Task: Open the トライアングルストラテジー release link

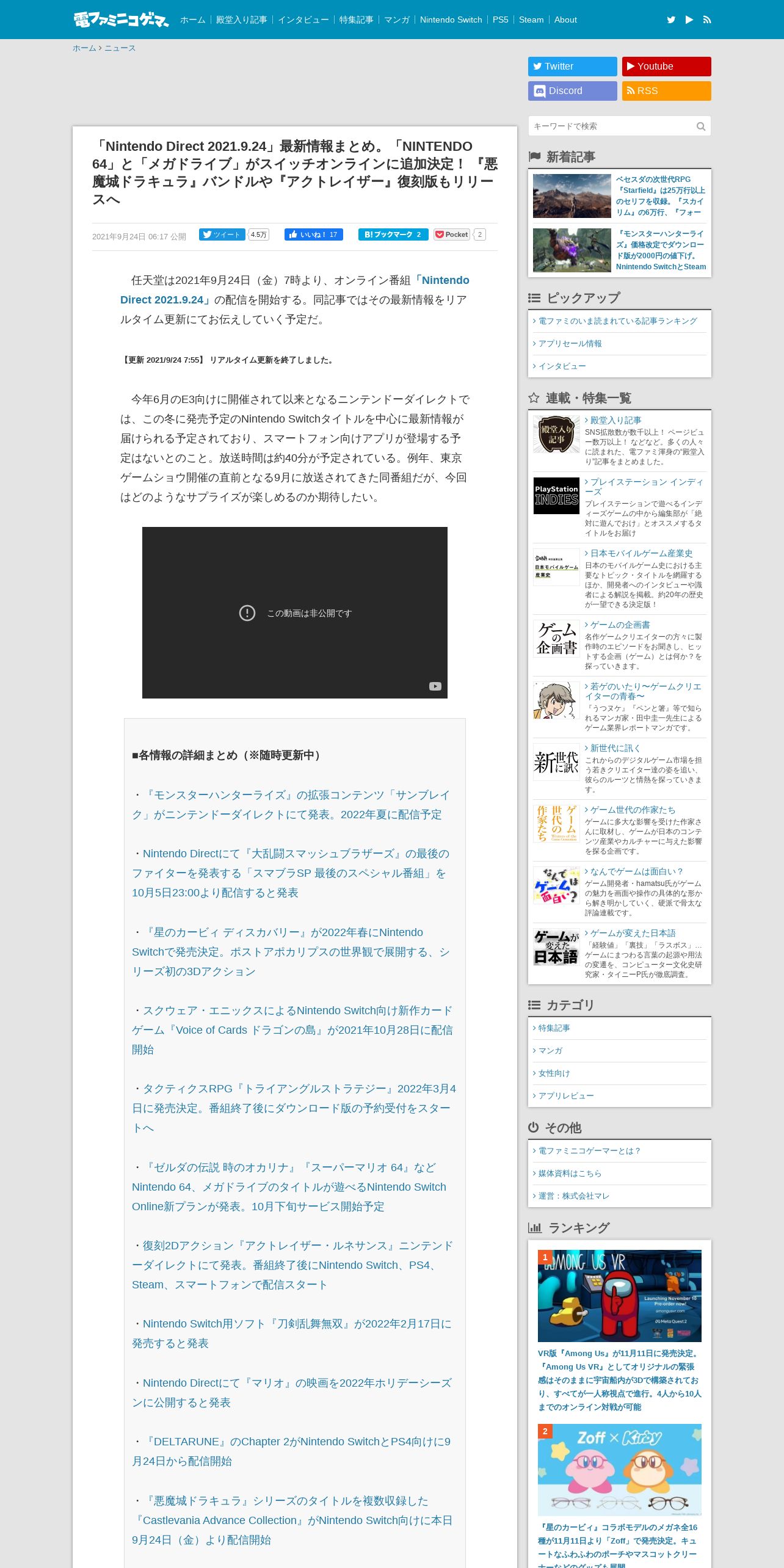Action: 294,1108
